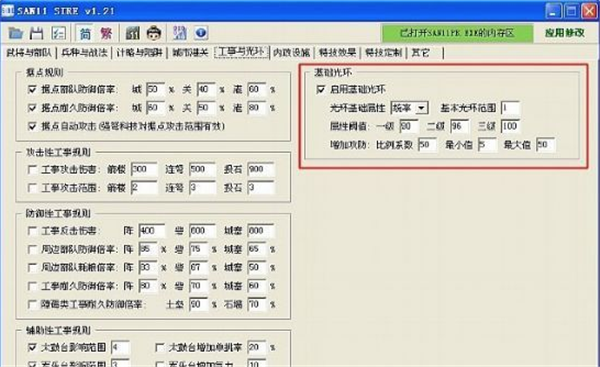
Task: Toggle 据点耐久防御倍率 checkbox
Action: [33, 108]
